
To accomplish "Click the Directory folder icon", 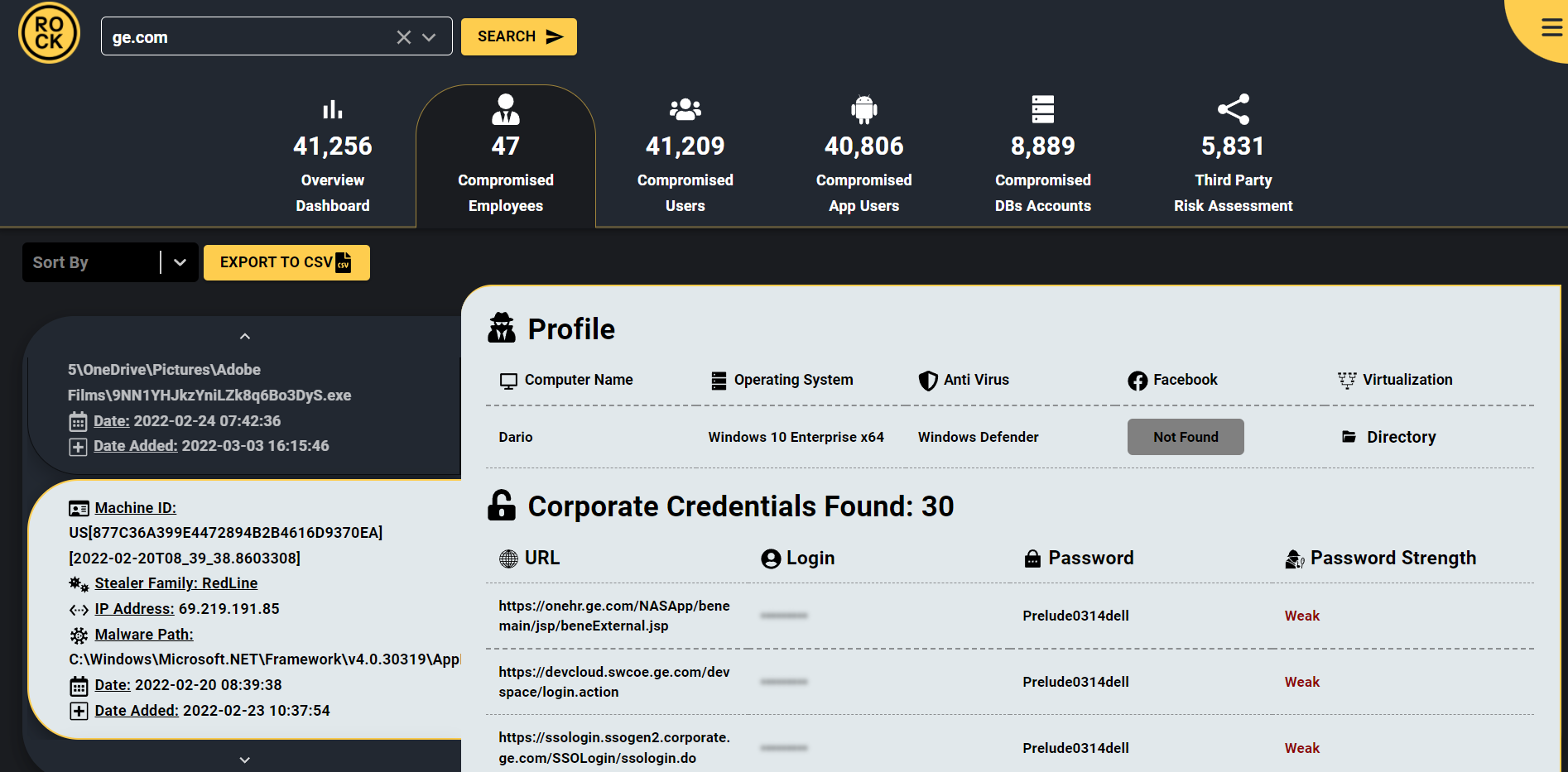I will tap(1349, 437).
